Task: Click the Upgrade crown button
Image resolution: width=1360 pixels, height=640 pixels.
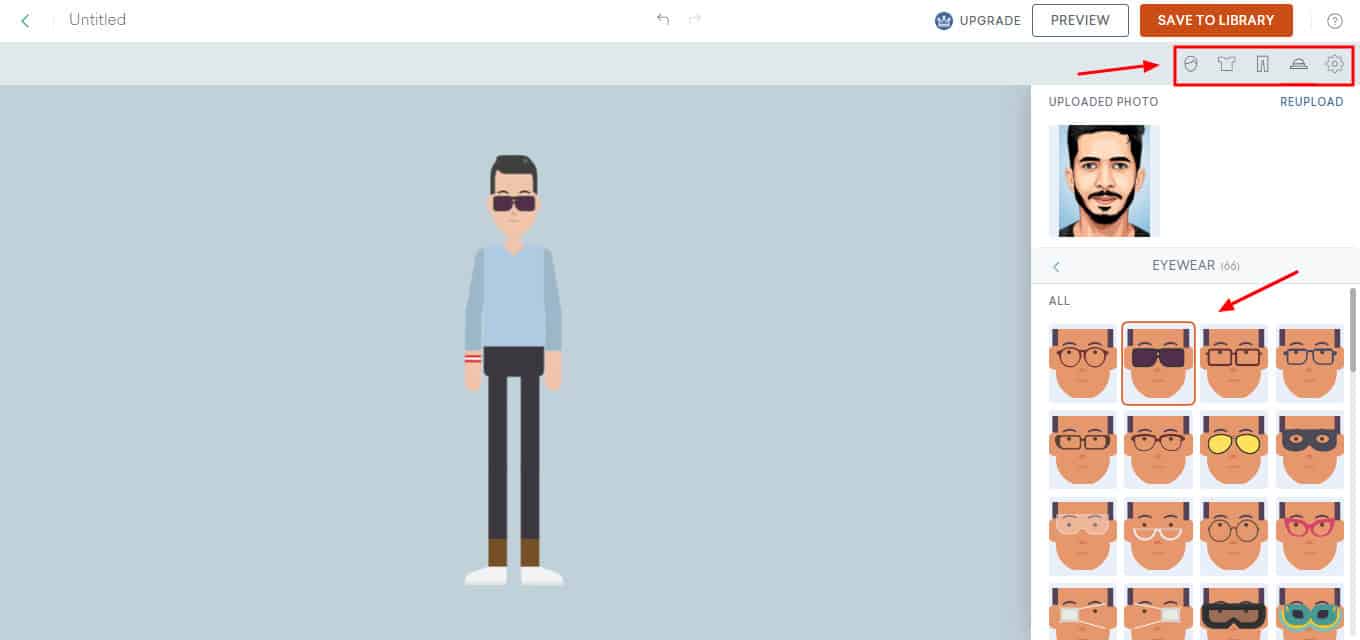Action: [977, 21]
